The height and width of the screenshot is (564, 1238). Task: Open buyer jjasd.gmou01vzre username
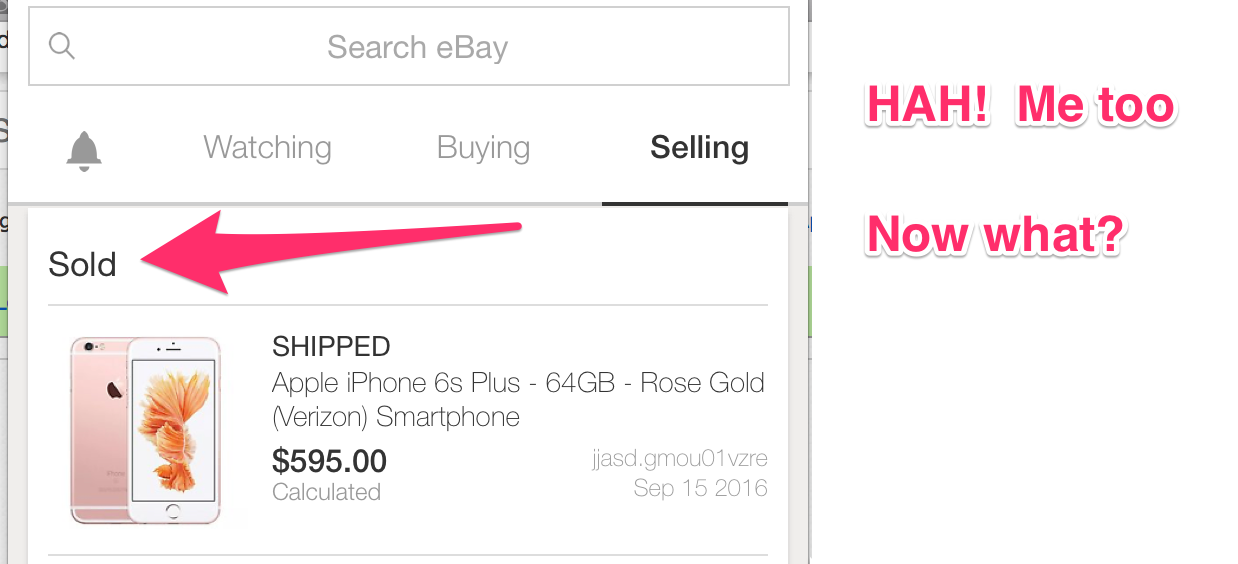680,459
